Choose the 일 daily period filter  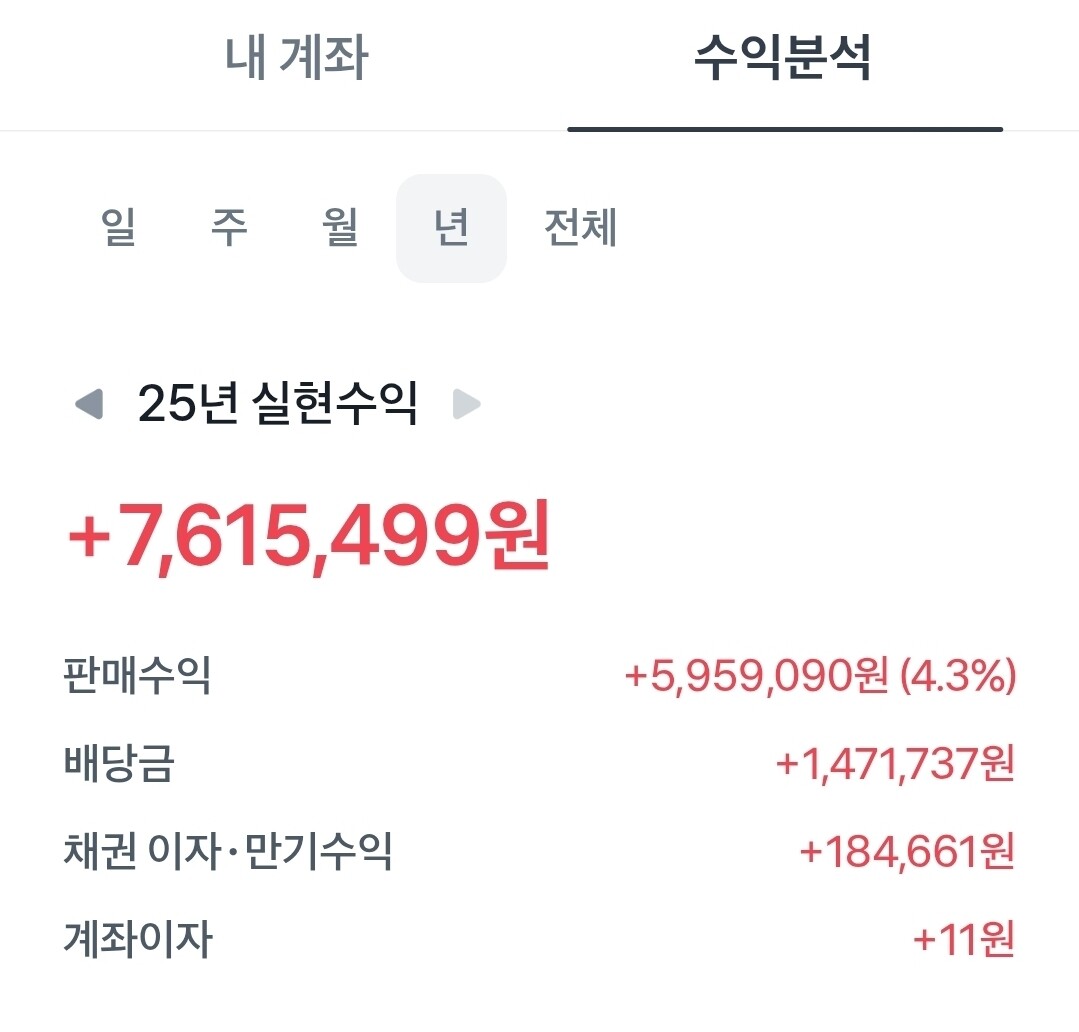point(118,227)
